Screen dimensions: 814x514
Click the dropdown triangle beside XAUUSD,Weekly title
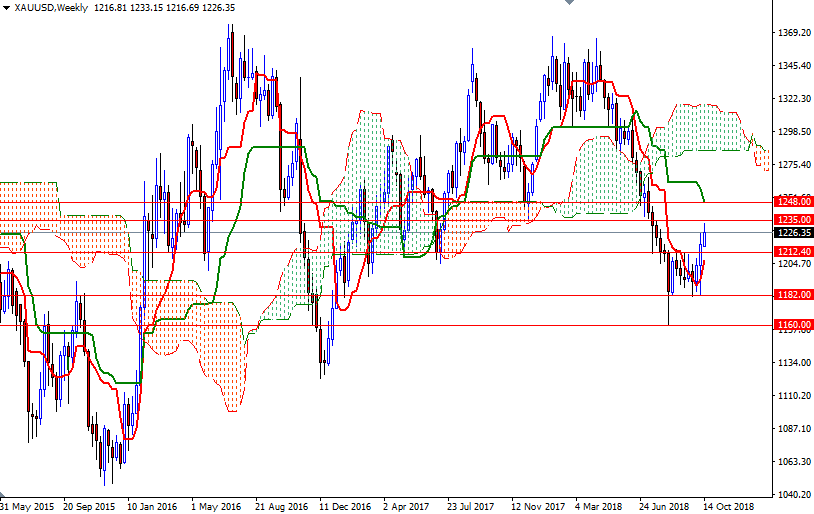[x=6, y=8]
